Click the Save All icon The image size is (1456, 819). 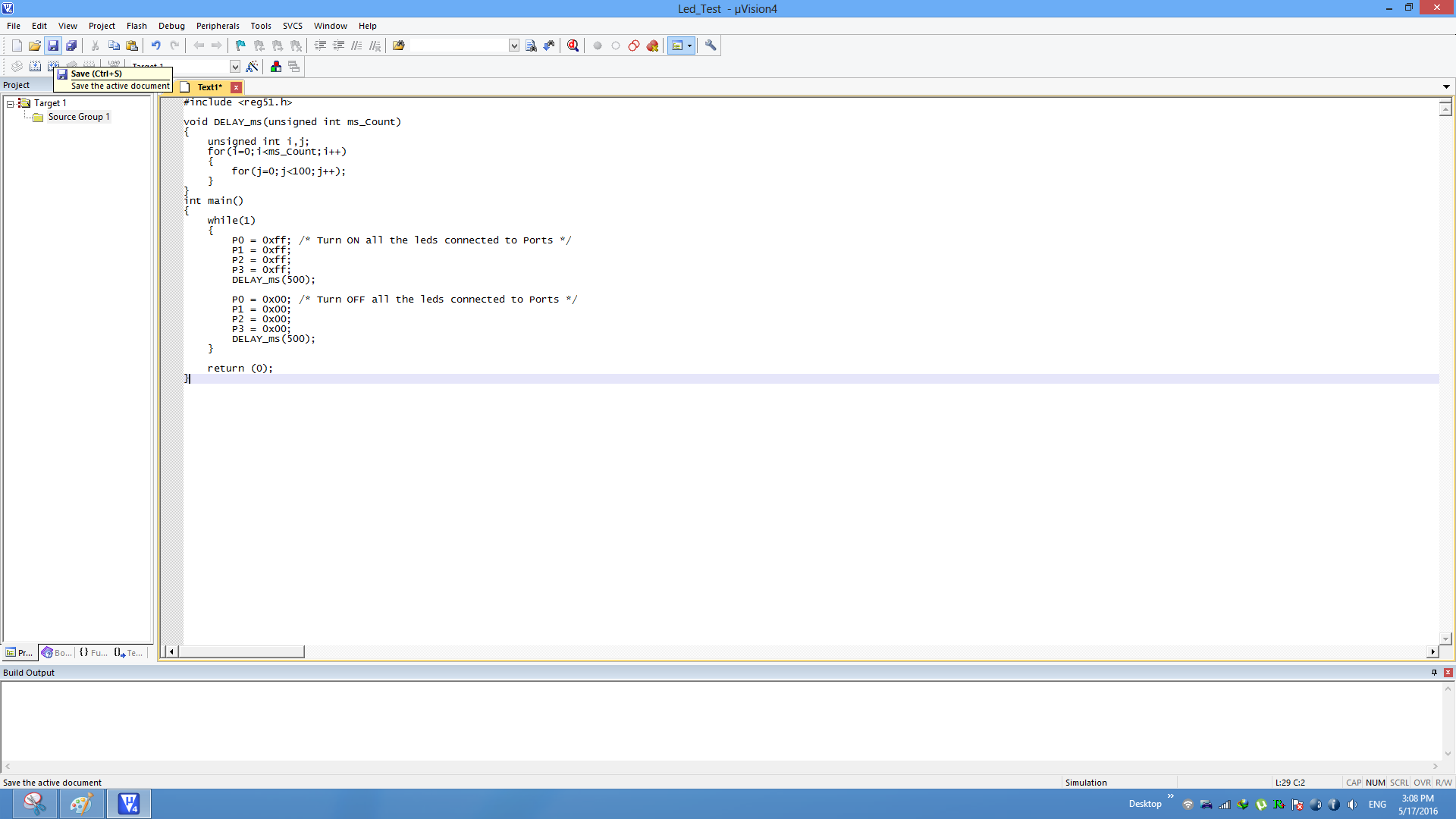click(x=71, y=45)
